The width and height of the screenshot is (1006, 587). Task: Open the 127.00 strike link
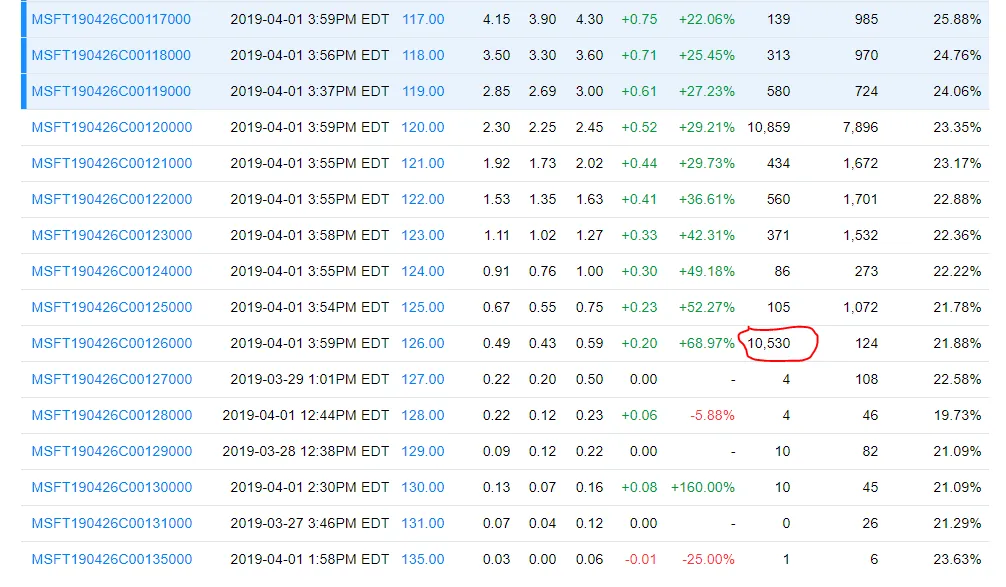pos(423,379)
